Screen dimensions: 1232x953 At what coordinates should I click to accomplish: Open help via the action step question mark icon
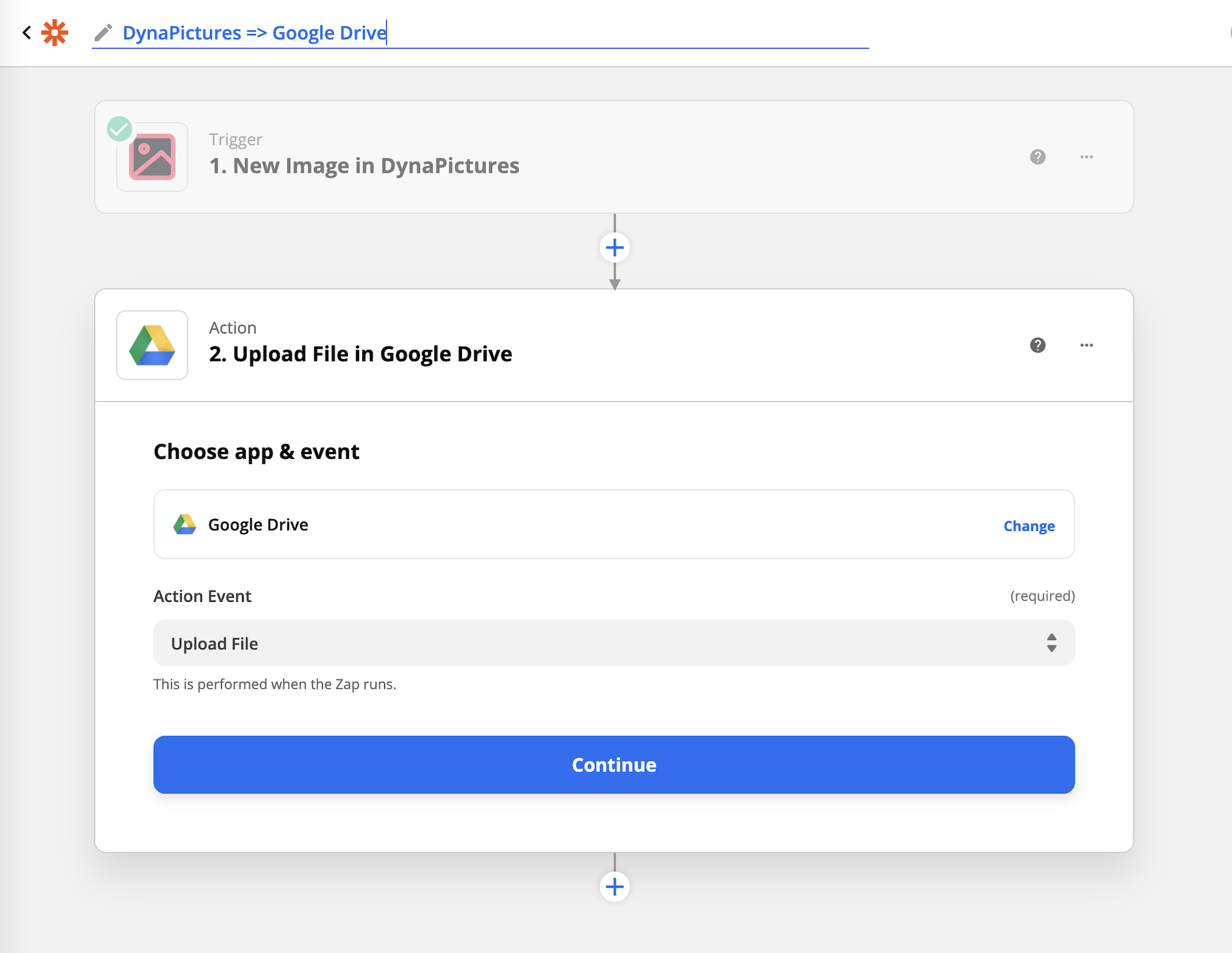1038,346
